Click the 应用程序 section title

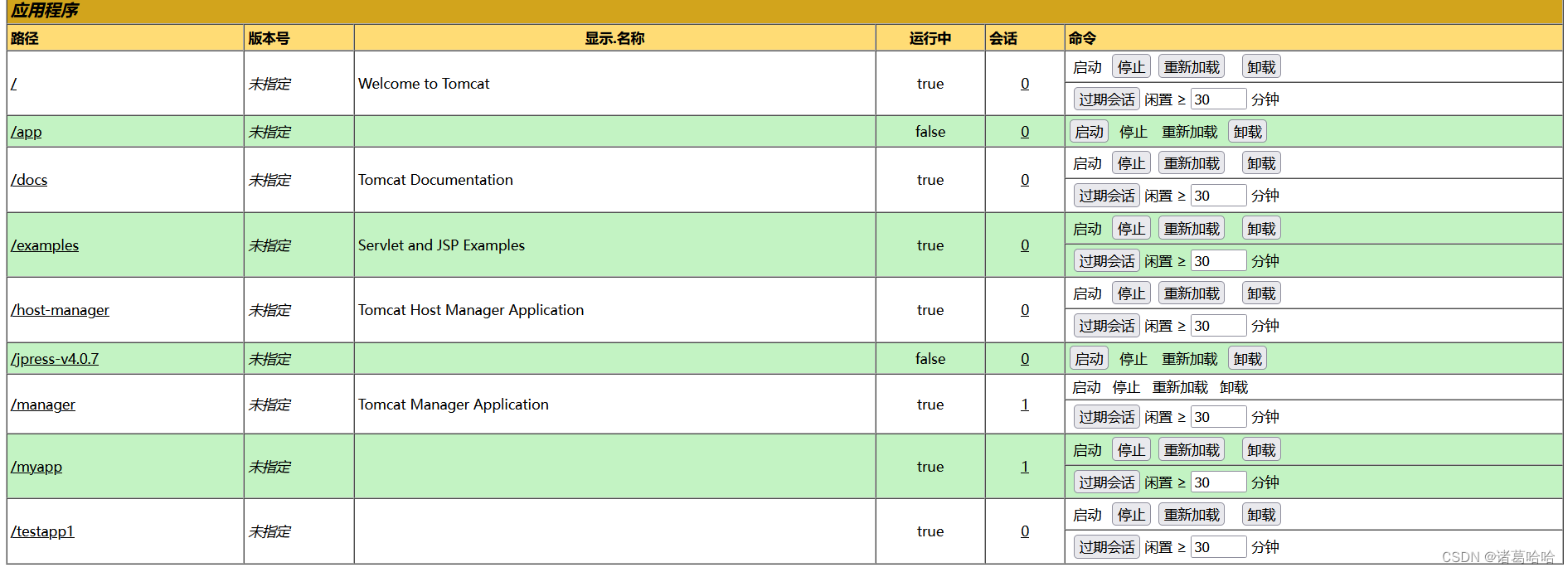(x=45, y=11)
